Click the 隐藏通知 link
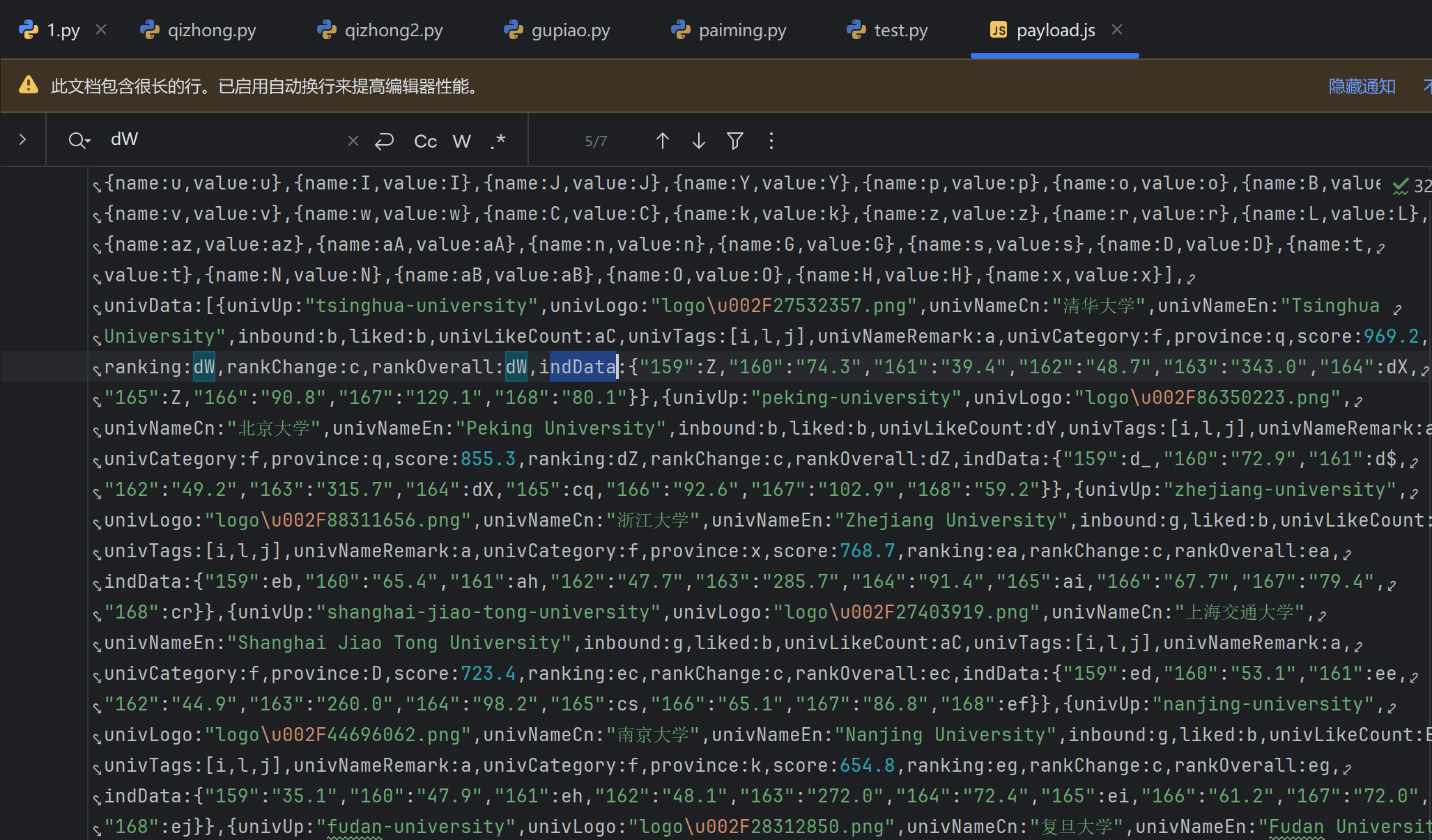The height and width of the screenshot is (840, 1432). coord(1362,86)
